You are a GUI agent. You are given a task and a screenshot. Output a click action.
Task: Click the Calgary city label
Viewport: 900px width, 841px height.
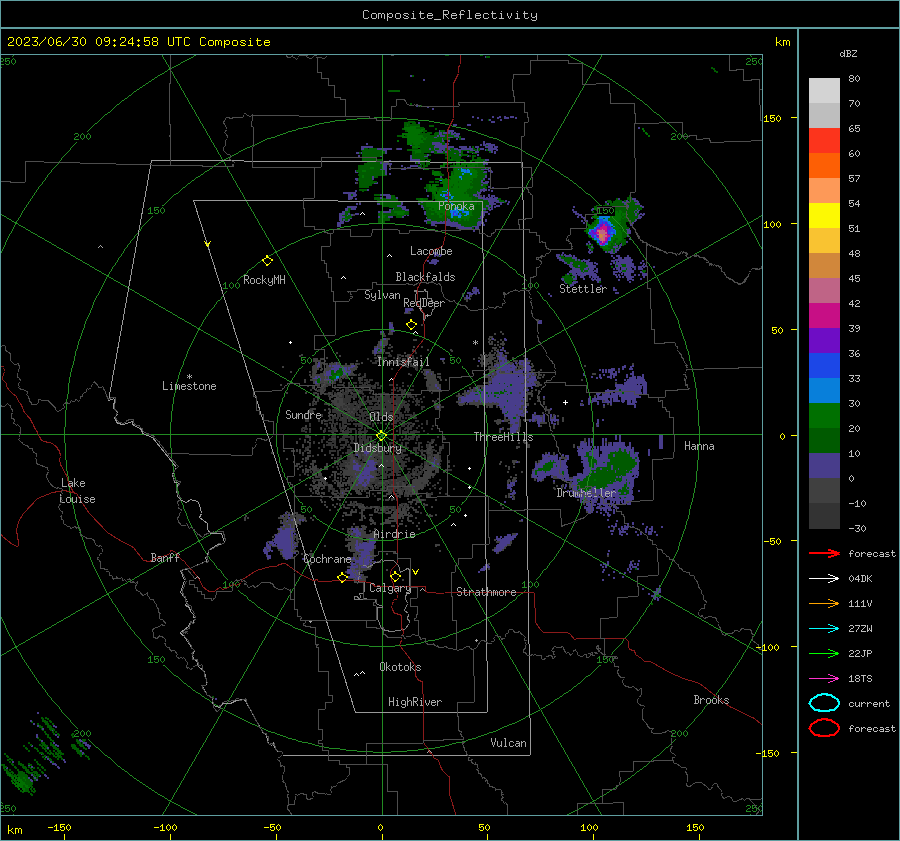click(x=390, y=588)
